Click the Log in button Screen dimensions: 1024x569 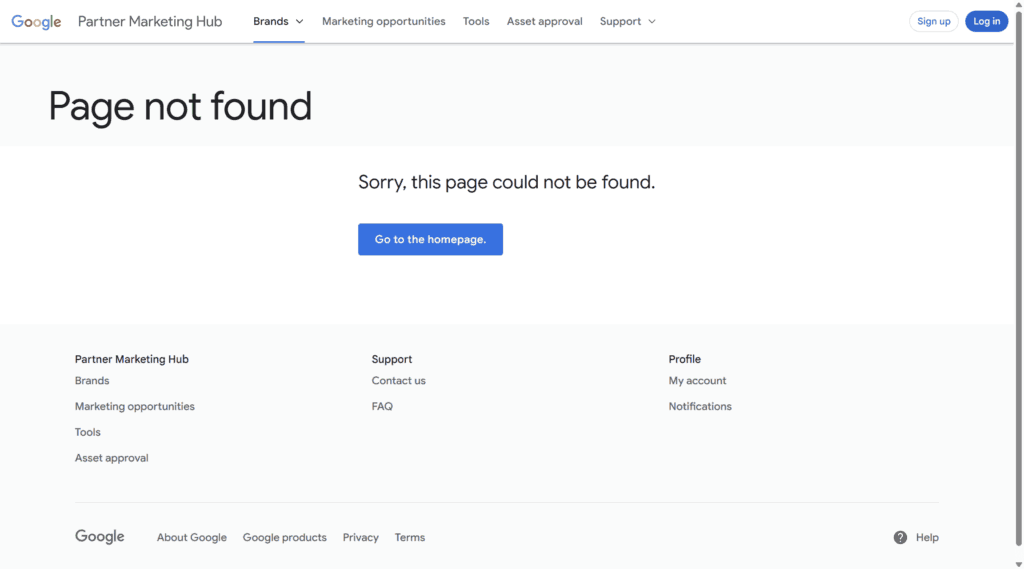coord(986,22)
